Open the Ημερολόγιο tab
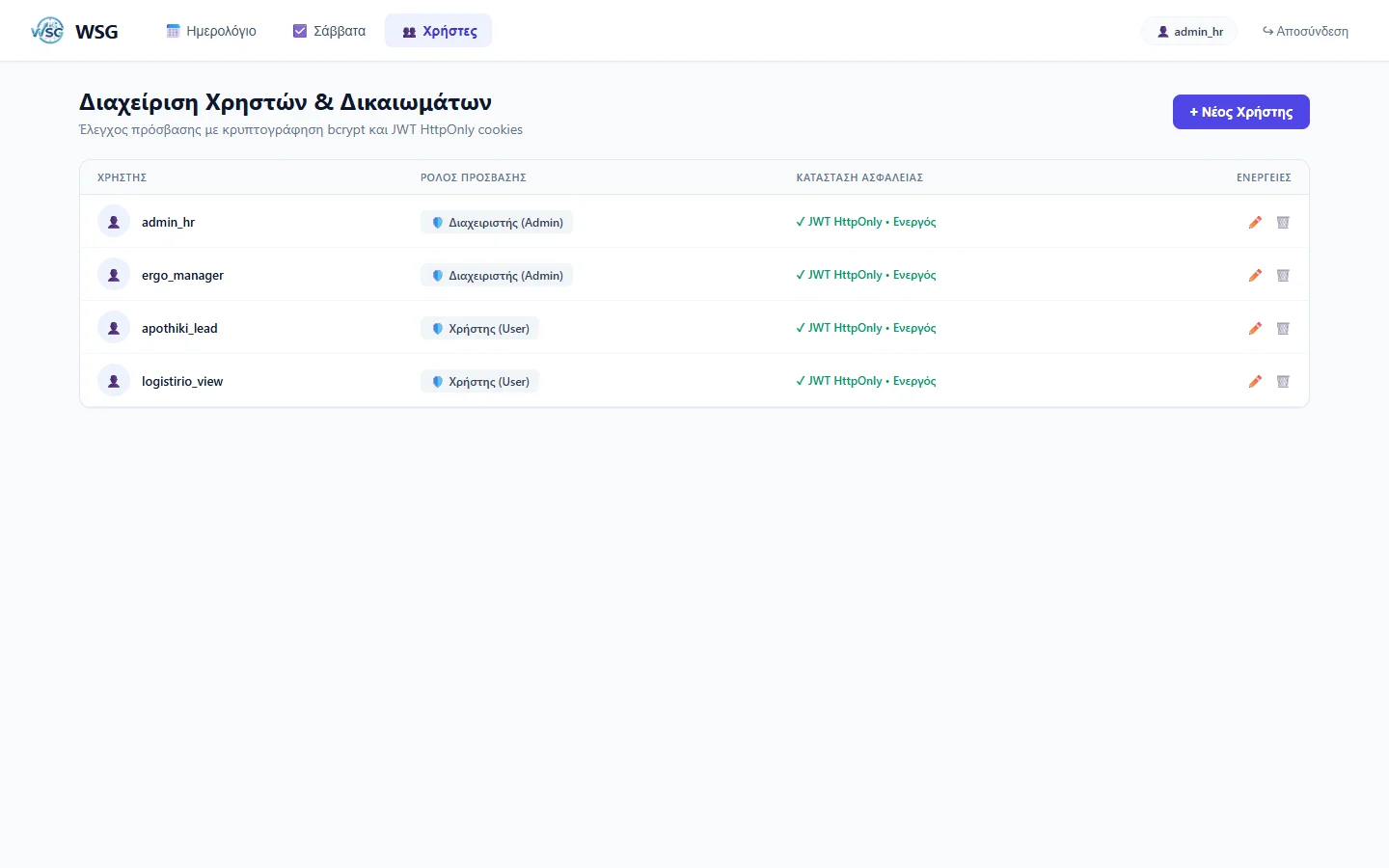Viewport: 1389px width, 868px height. tap(211, 31)
